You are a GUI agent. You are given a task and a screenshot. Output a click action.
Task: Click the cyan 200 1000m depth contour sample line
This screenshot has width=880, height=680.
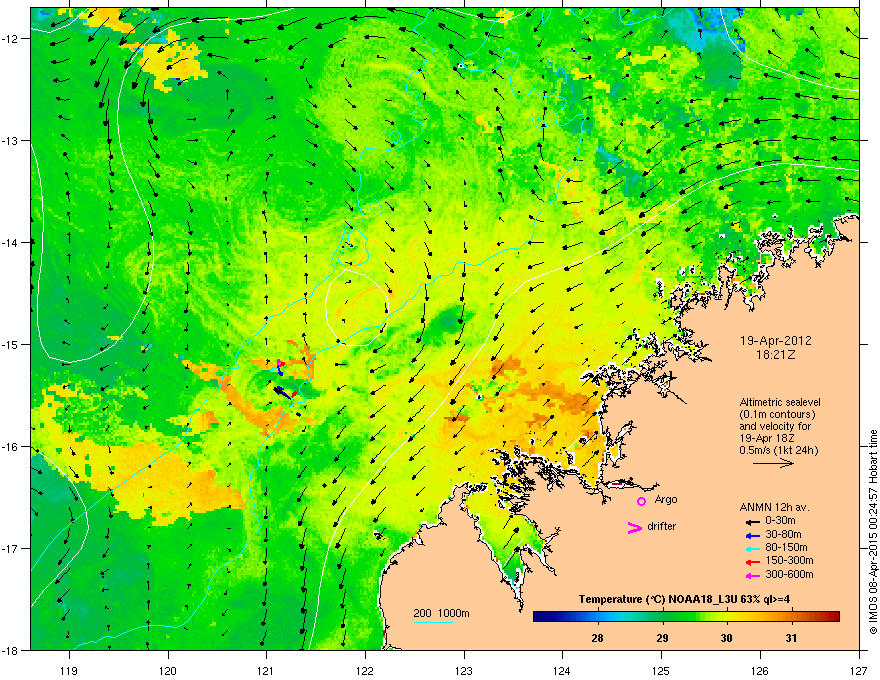(433, 622)
